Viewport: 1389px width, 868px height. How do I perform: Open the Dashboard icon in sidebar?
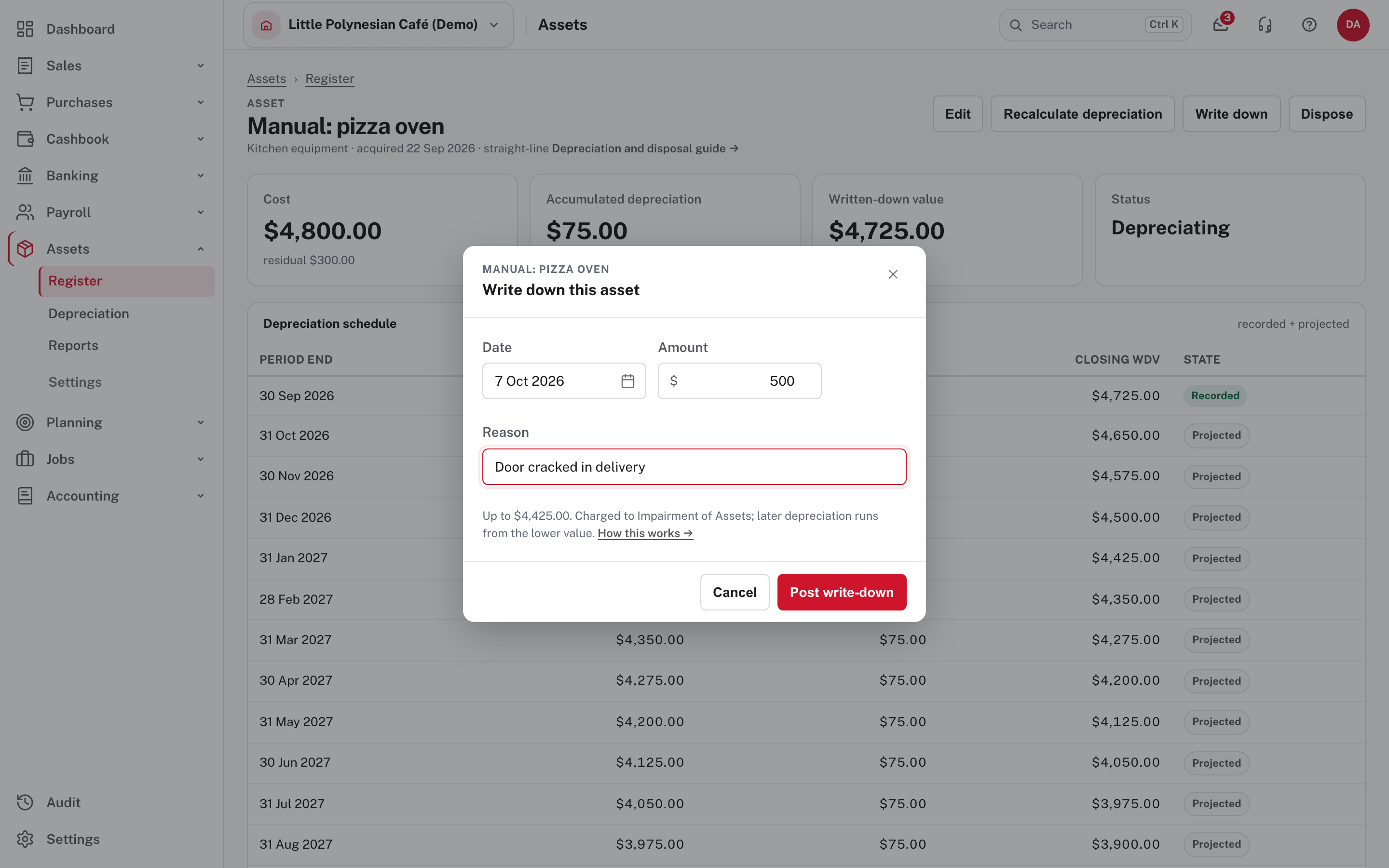[25, 29]
